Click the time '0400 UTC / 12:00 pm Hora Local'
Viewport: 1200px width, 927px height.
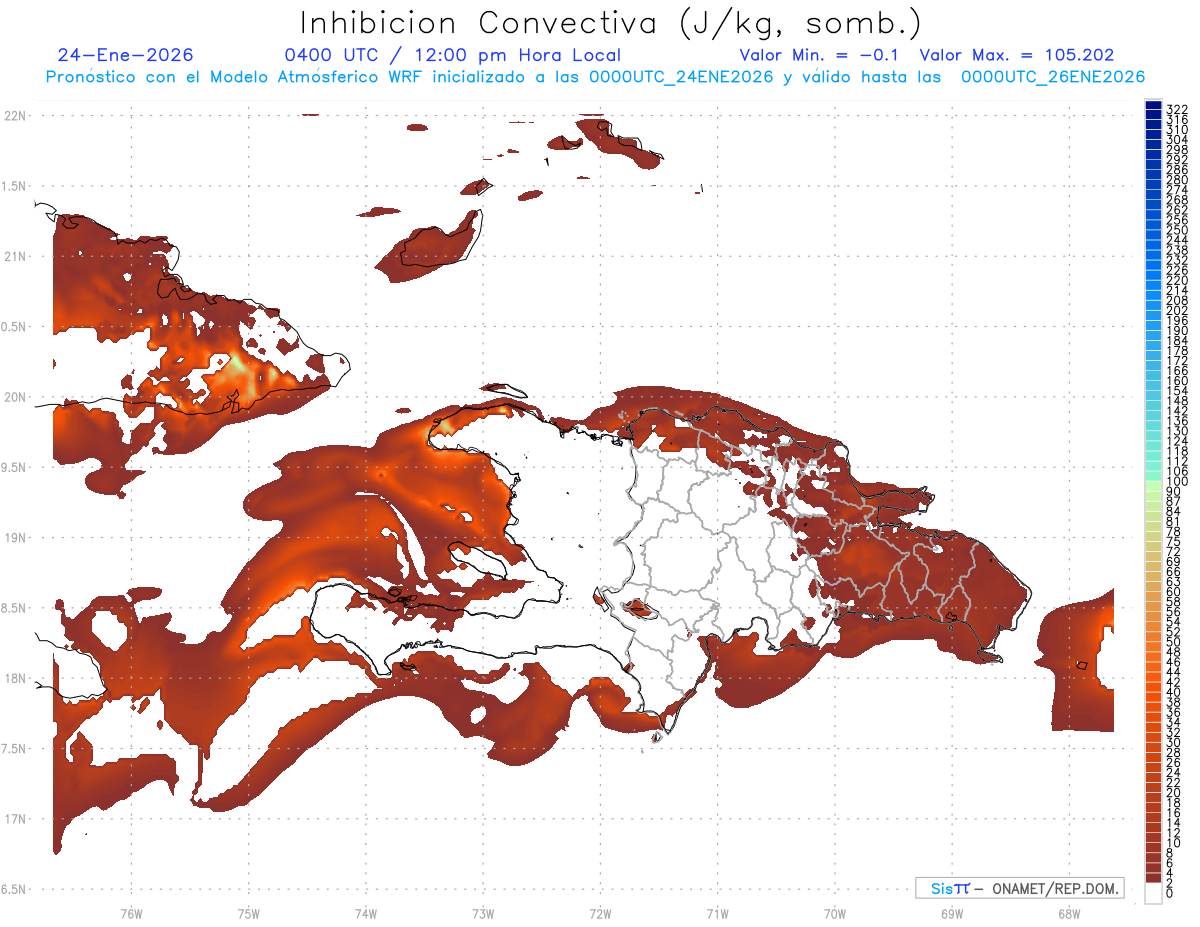(x=452, y=56)
